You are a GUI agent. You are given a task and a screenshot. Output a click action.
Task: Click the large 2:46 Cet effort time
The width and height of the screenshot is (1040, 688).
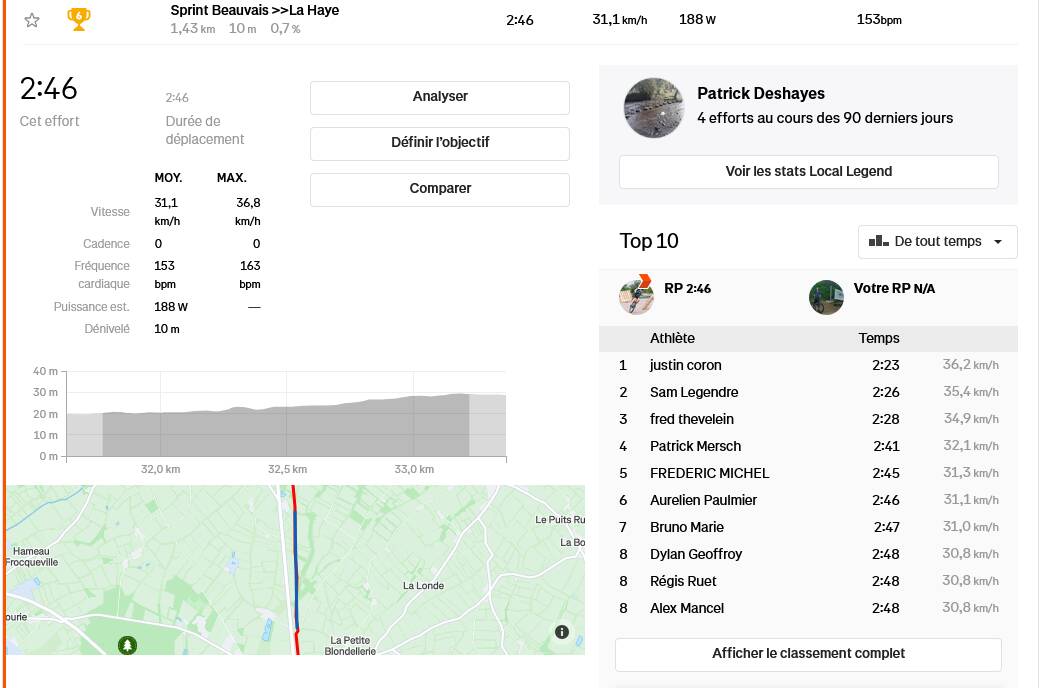(x=48, y=89)
